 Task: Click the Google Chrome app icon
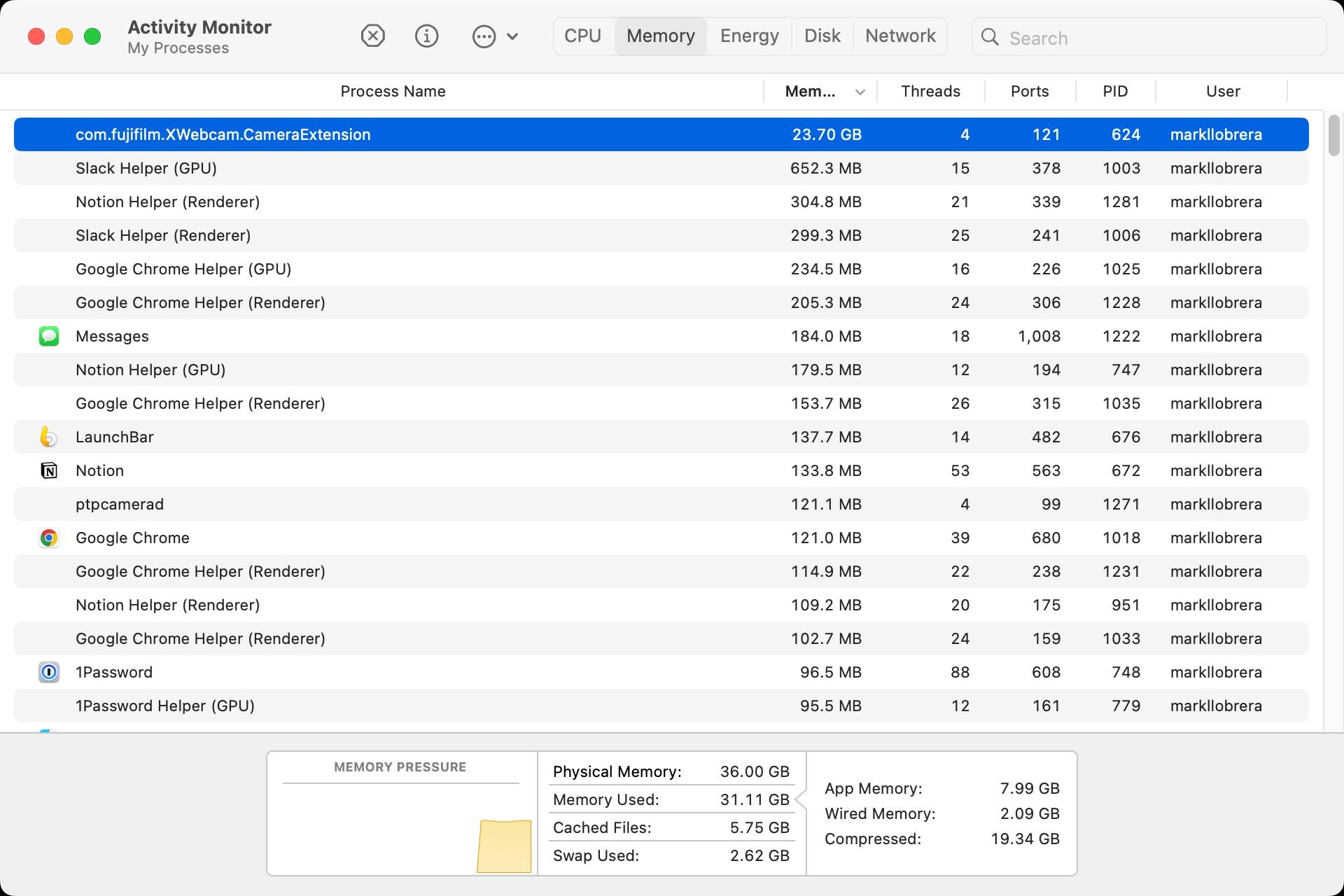point(48,538)
